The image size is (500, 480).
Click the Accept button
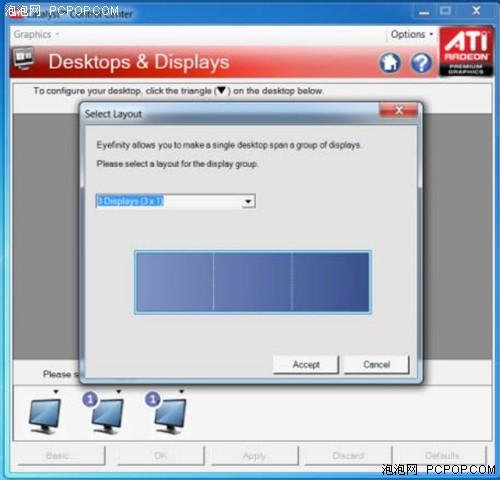pos(306,365)
